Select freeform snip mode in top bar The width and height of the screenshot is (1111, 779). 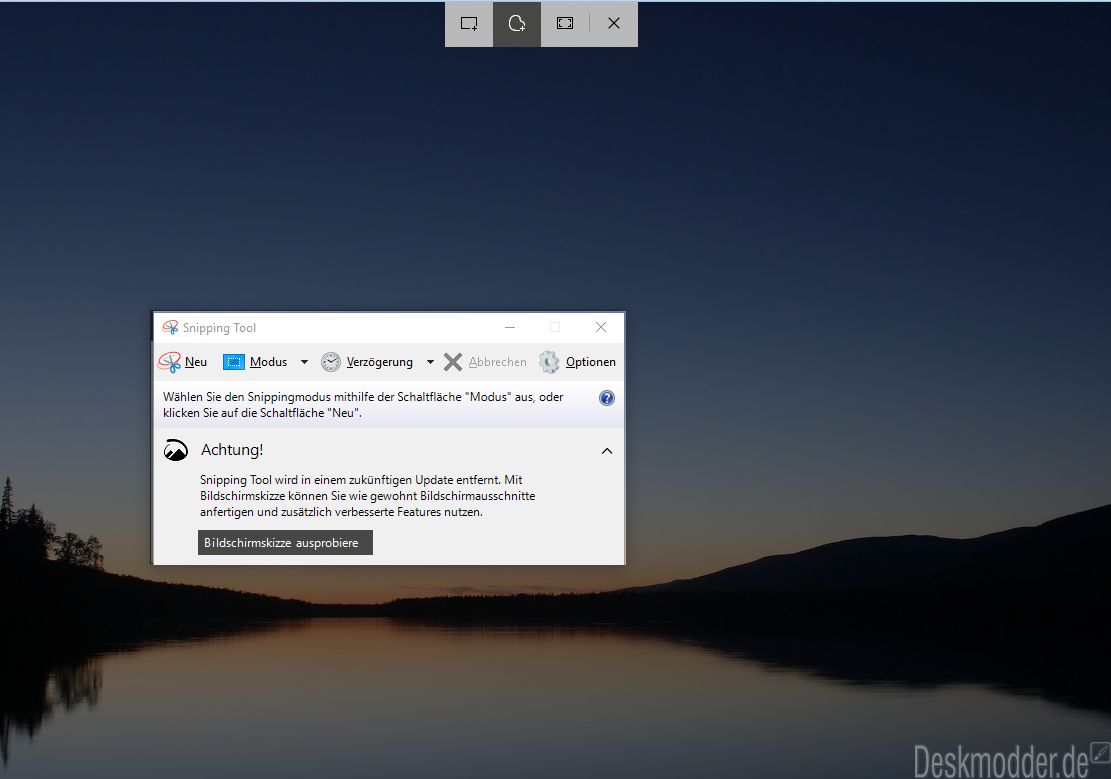pyautogui.click(x=517, y=23)
